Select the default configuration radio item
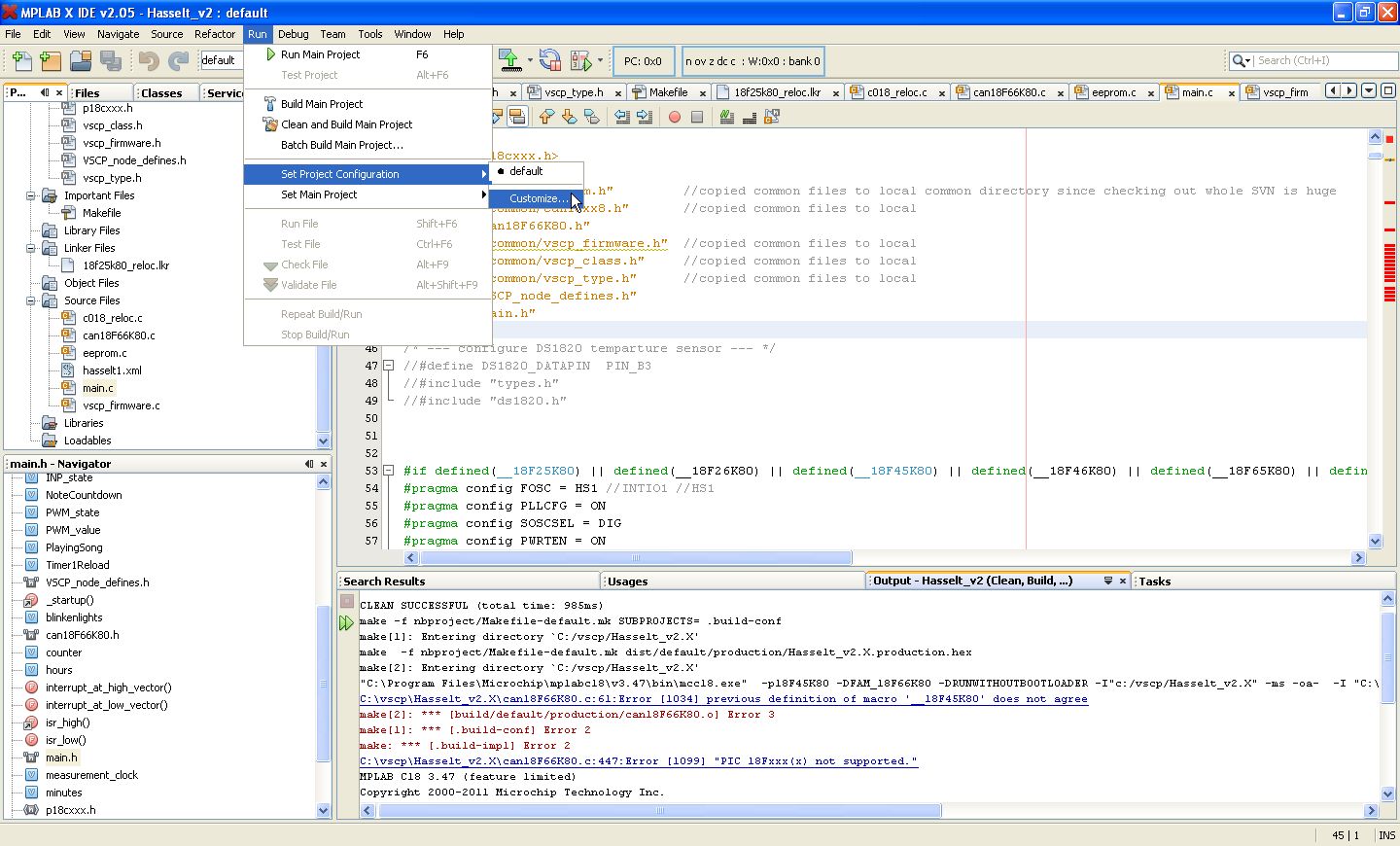1400x846 pixels. (526, 171)
